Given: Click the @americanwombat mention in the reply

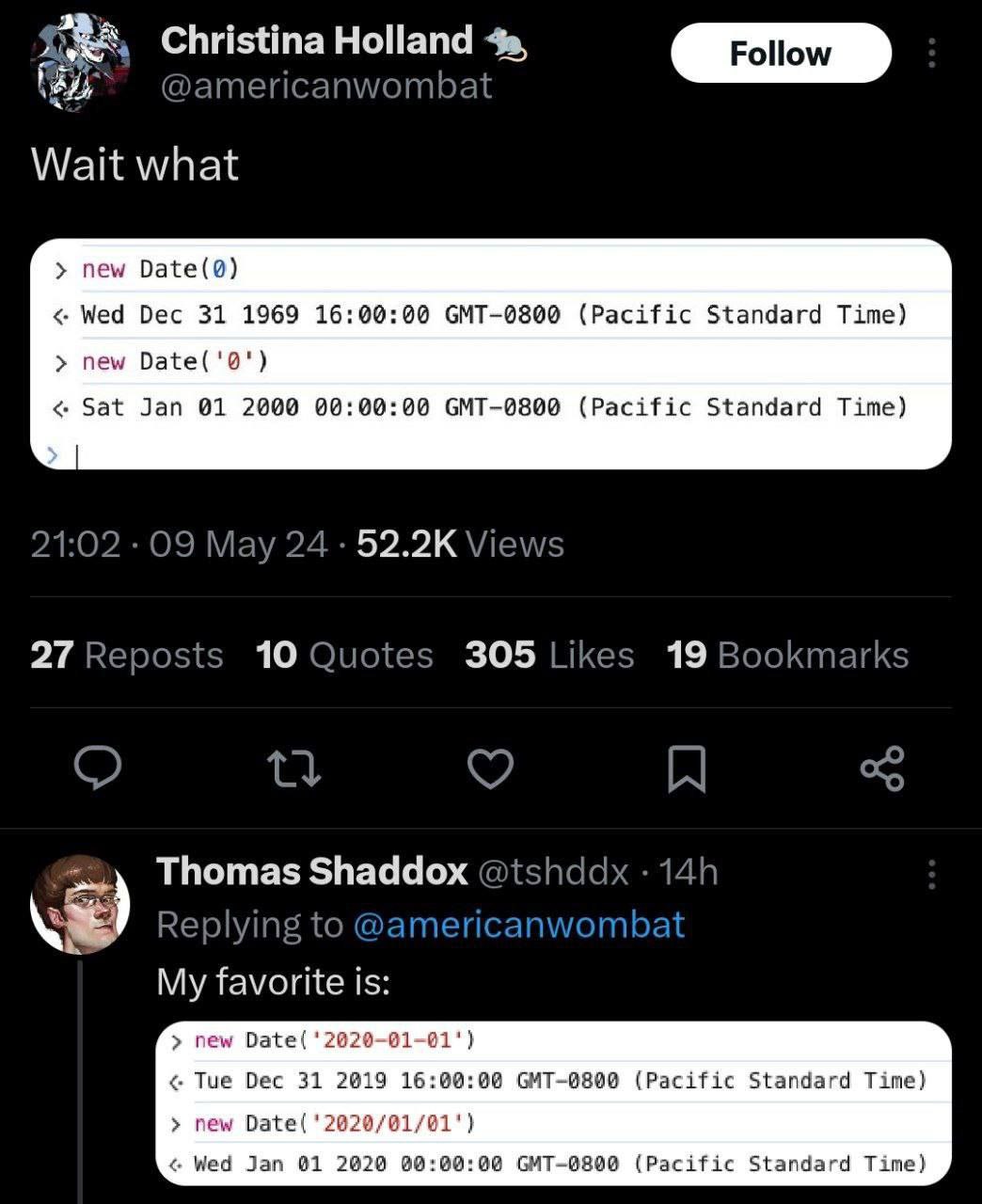Looking at the screenshot, I should (518, 925).
